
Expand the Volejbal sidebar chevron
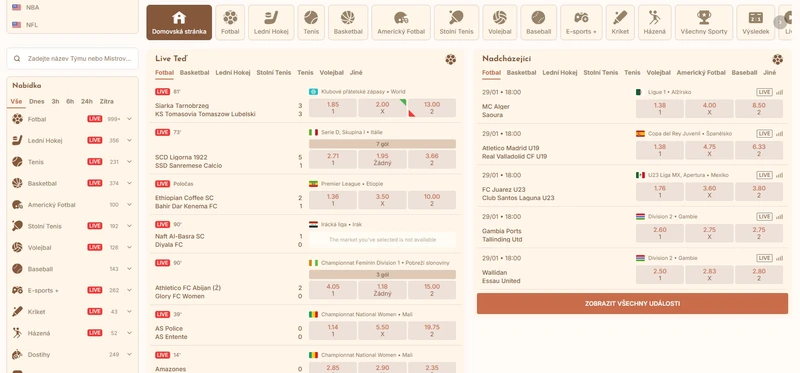130,247
